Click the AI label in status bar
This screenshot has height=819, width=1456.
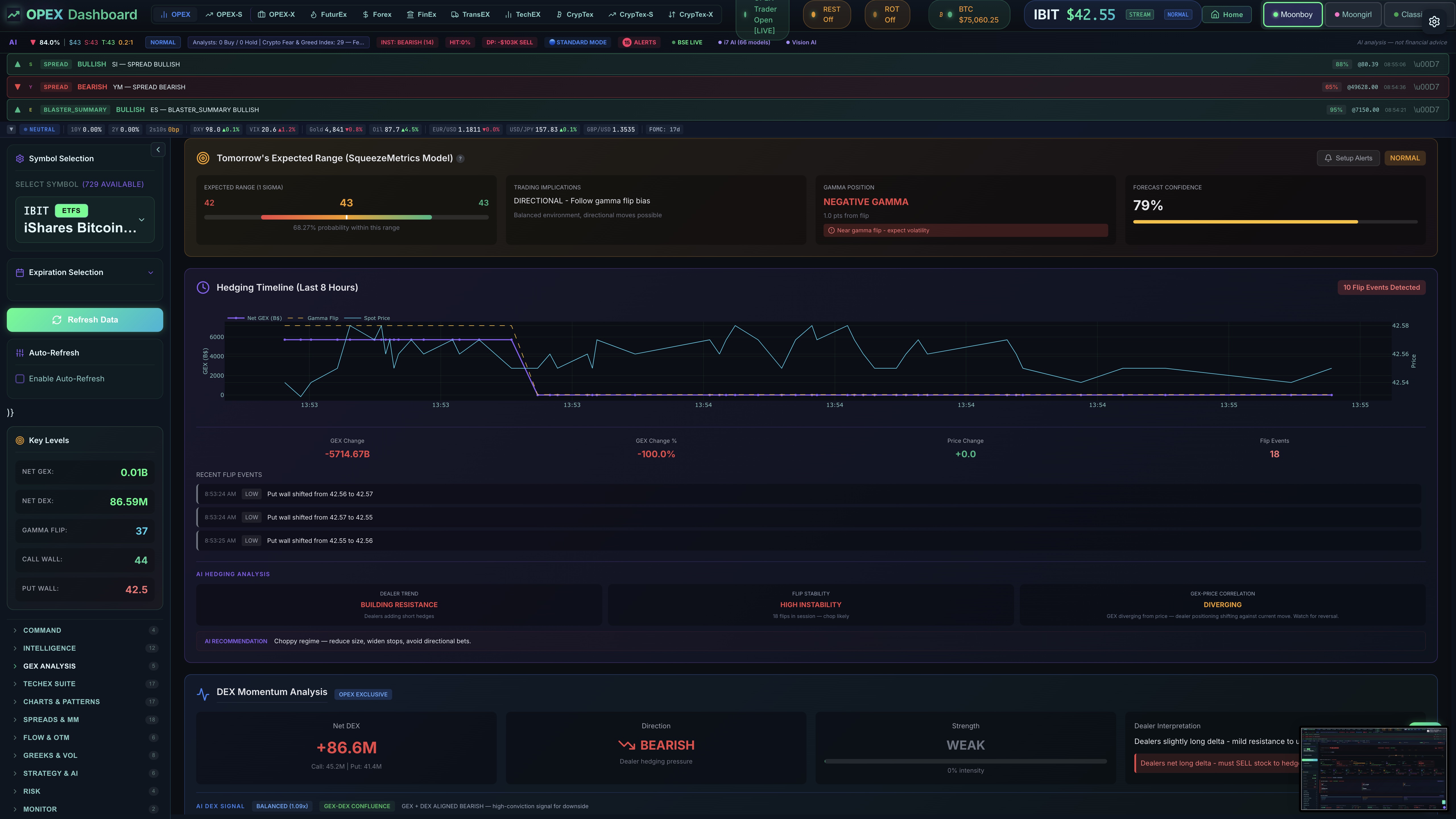coord(13,42)
